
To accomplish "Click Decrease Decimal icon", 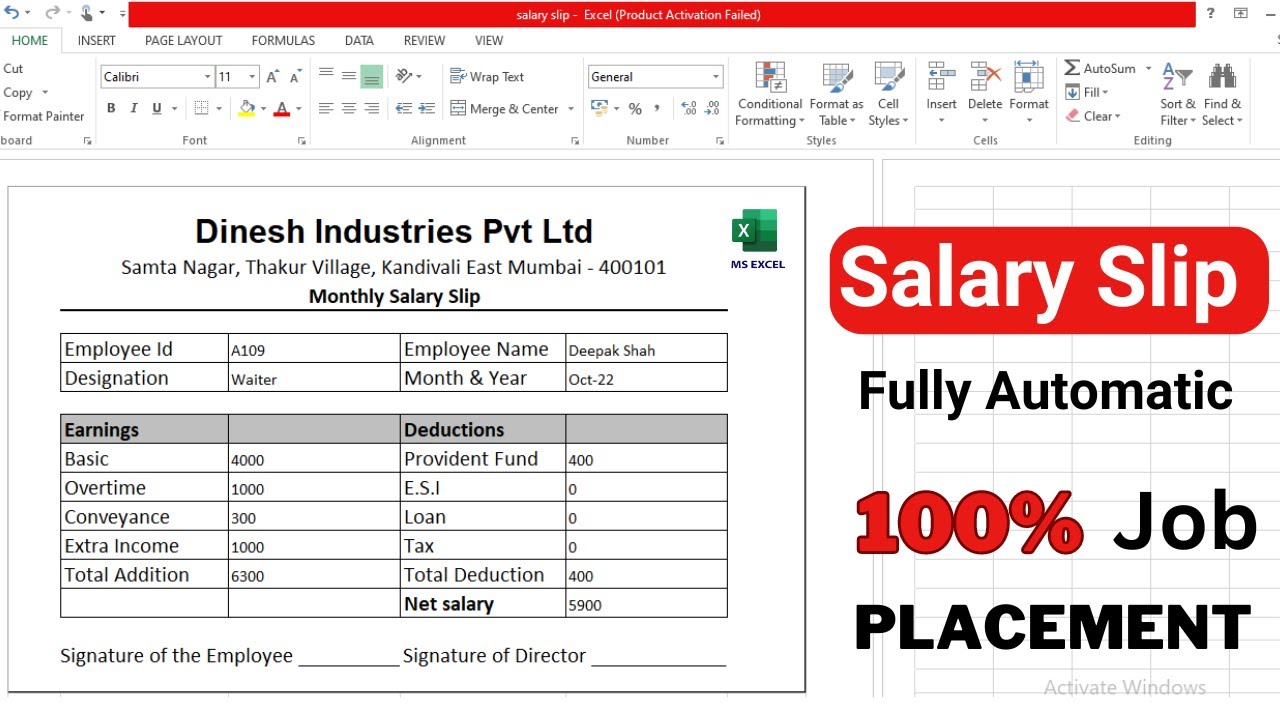I will click(712, 108).
